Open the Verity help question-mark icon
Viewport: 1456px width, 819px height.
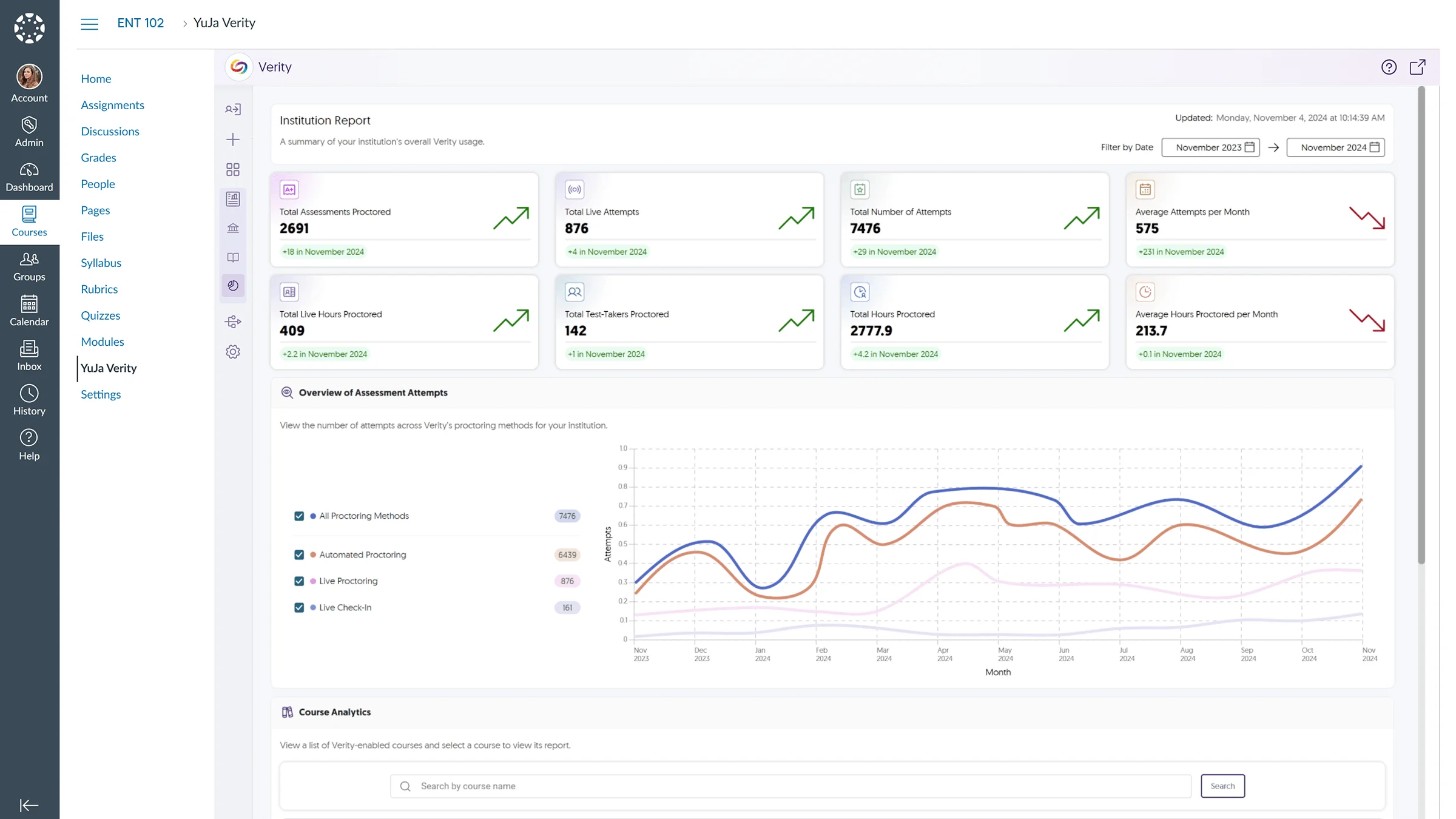pos(1389,67)
